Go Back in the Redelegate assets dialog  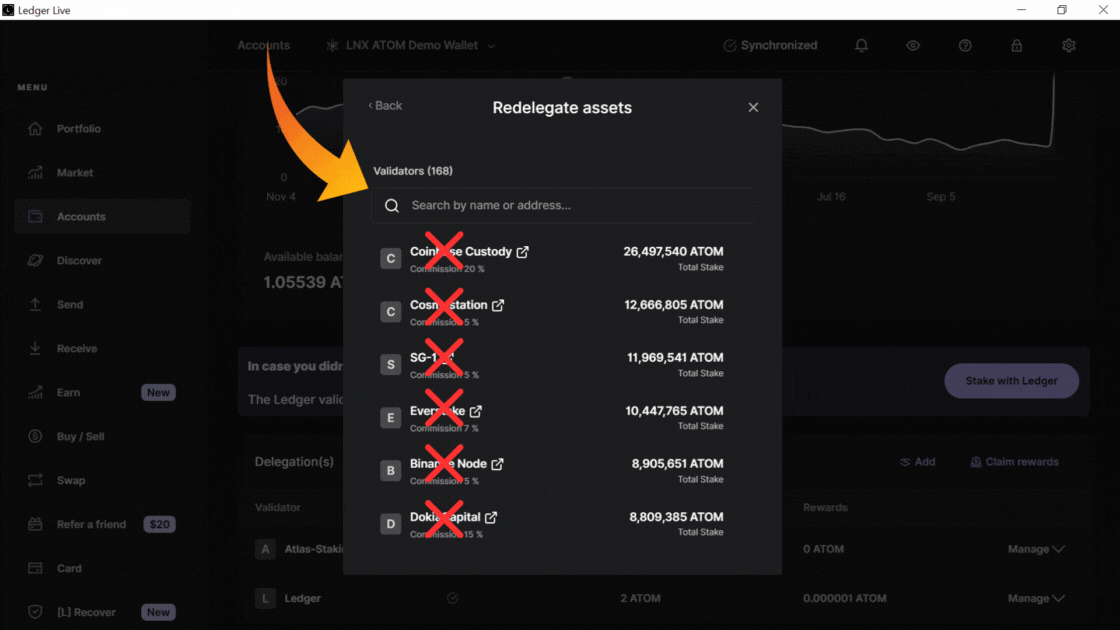click(385, 106)
